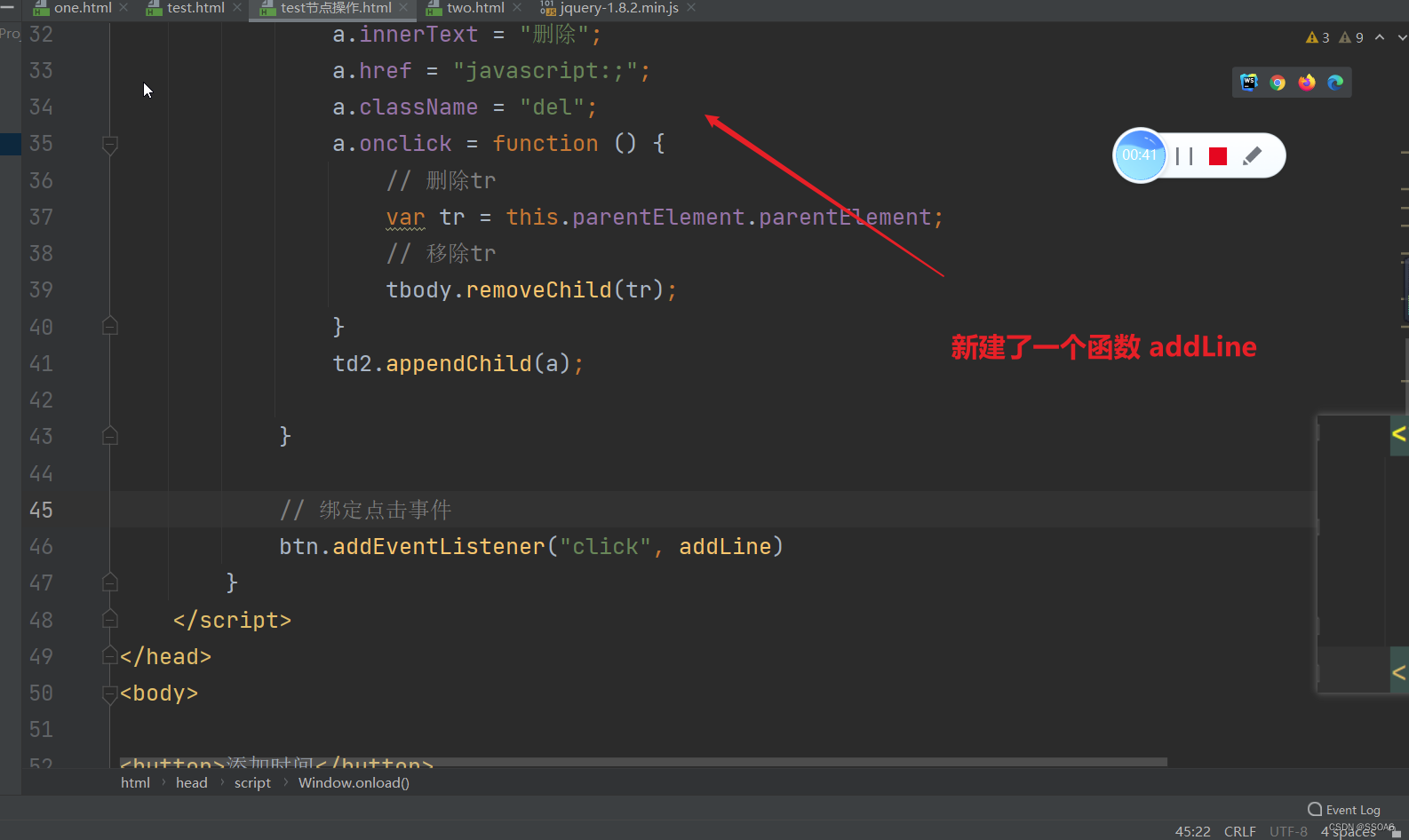
Task: Place cursor on td2.appendChild(a) line
Action: pyautogui.click(x=458, y=363)
